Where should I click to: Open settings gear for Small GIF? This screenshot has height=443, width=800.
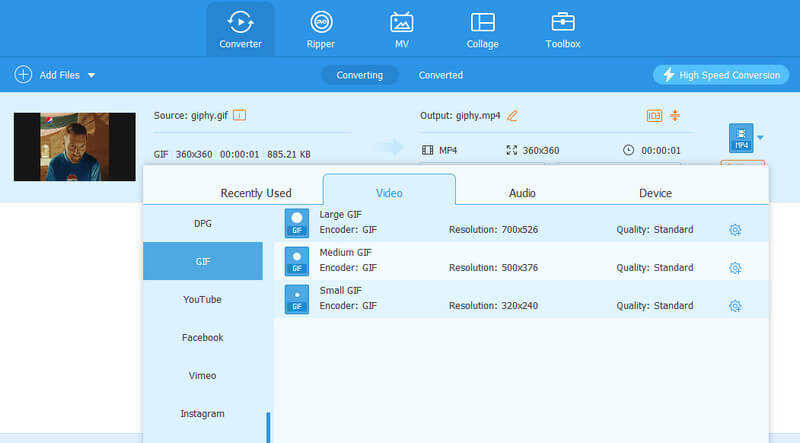pyautogui.click(x=735, y=306)
